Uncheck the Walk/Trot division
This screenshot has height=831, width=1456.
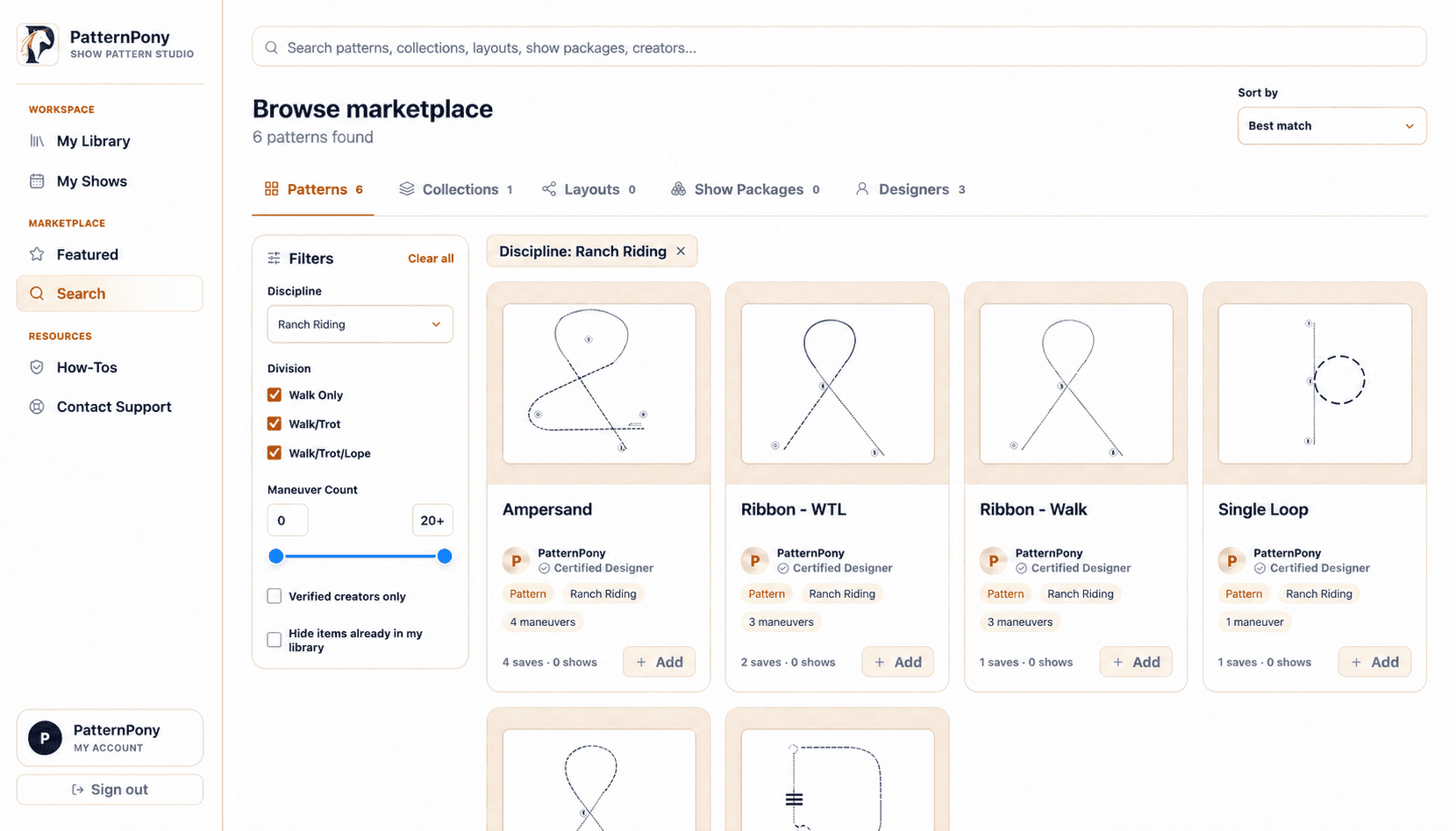(x=275, y=424)
